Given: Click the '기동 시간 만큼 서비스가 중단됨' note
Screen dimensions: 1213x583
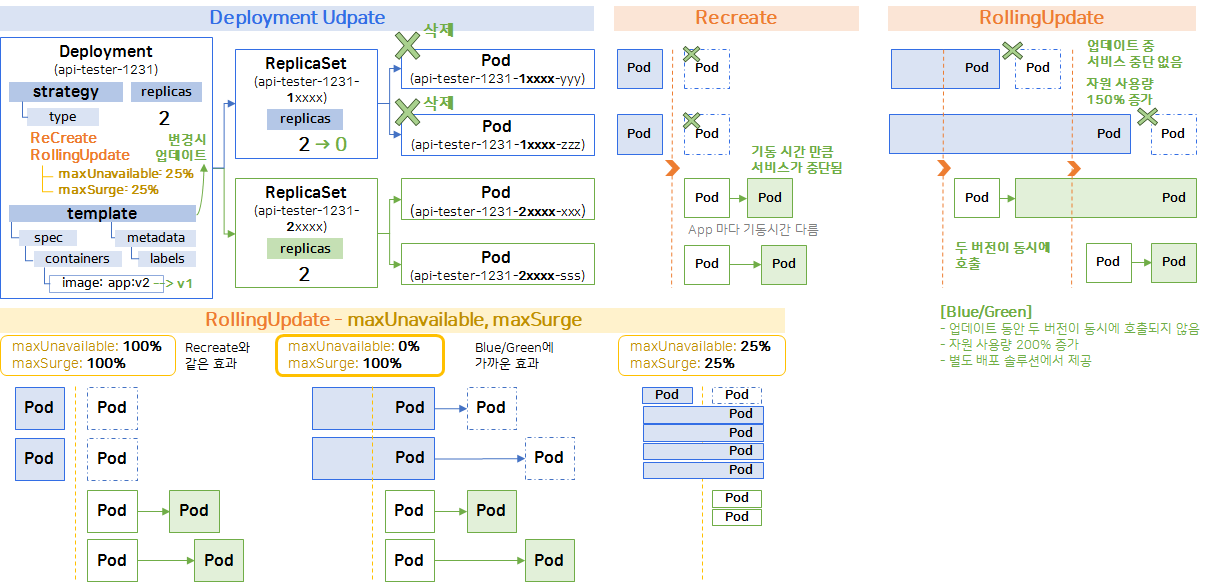Looking at the screenshot, I should [796, 160].
